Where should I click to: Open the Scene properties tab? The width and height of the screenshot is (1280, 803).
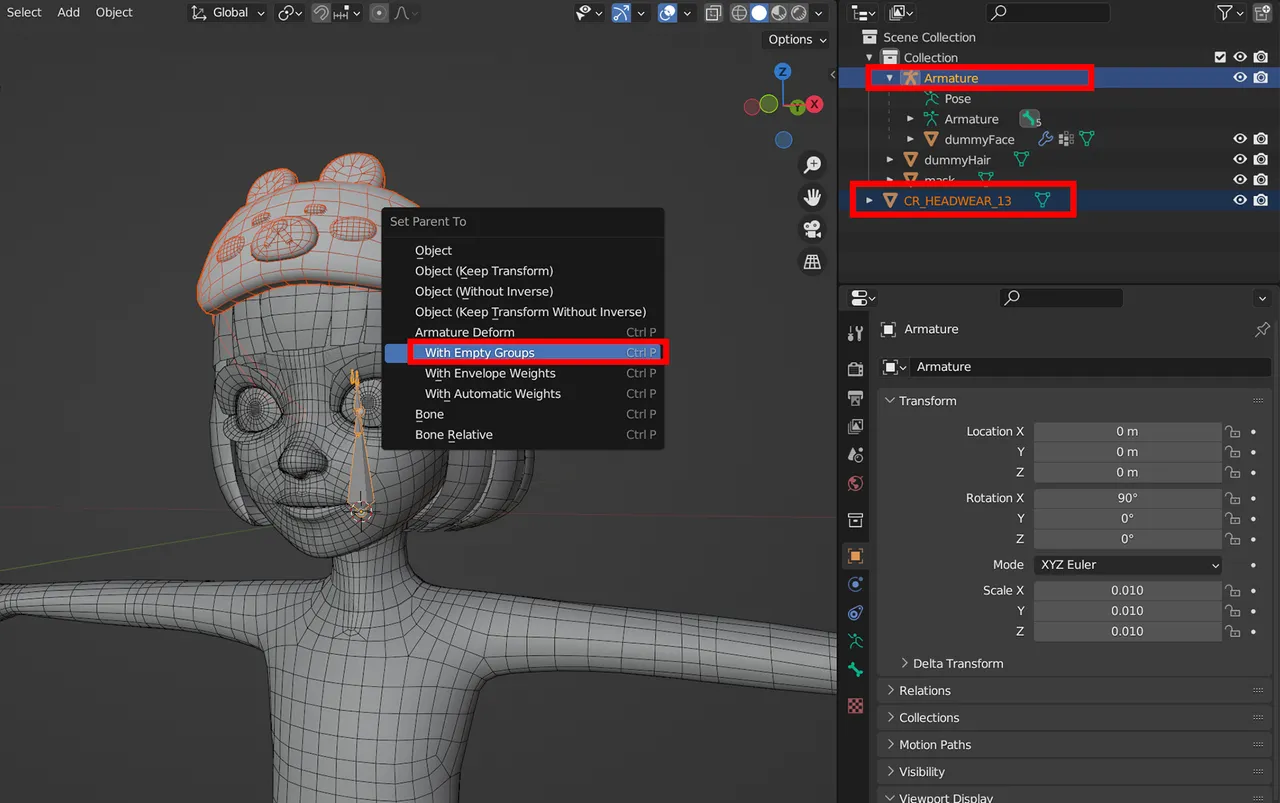[855, 455]
